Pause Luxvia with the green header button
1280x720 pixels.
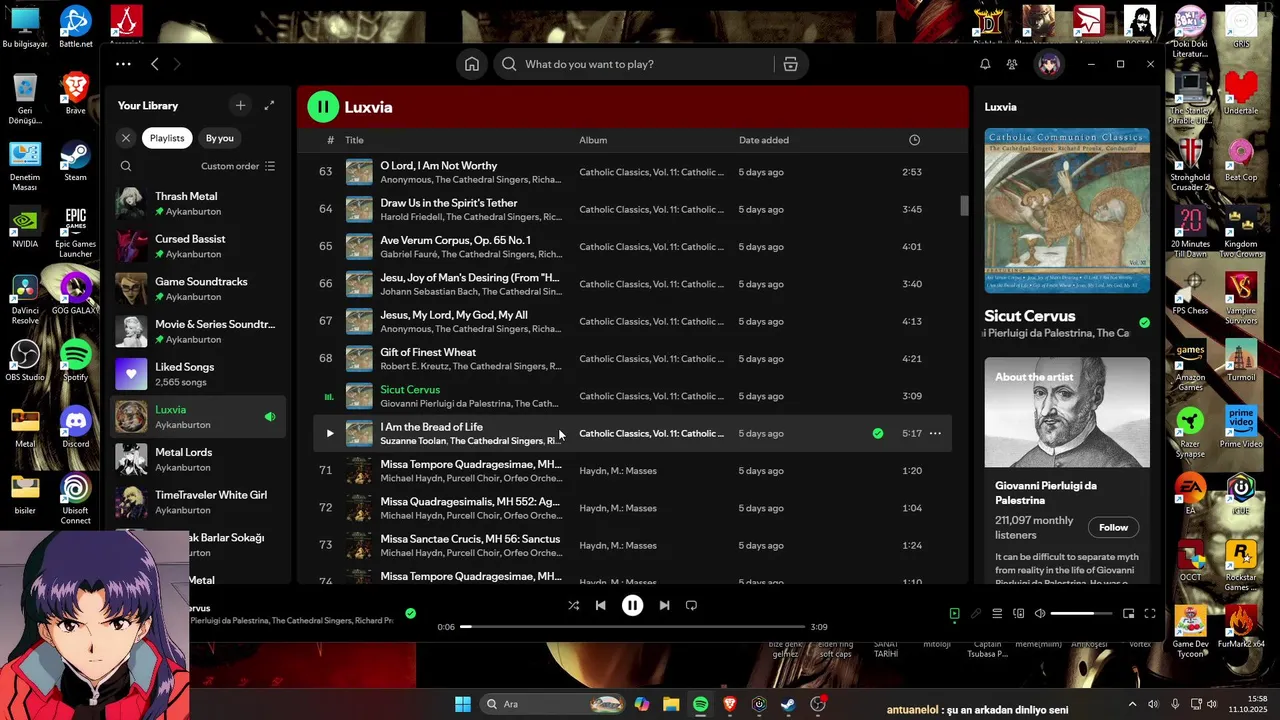(x=323, y=107)
